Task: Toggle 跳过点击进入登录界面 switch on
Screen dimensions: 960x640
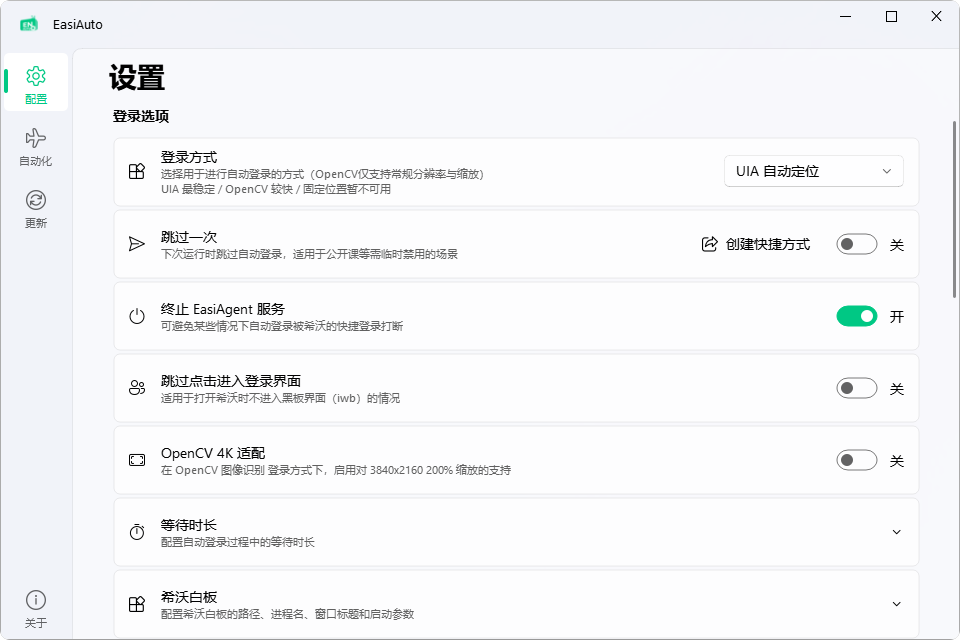Action: pyautogui.click(x=856, y=388)
